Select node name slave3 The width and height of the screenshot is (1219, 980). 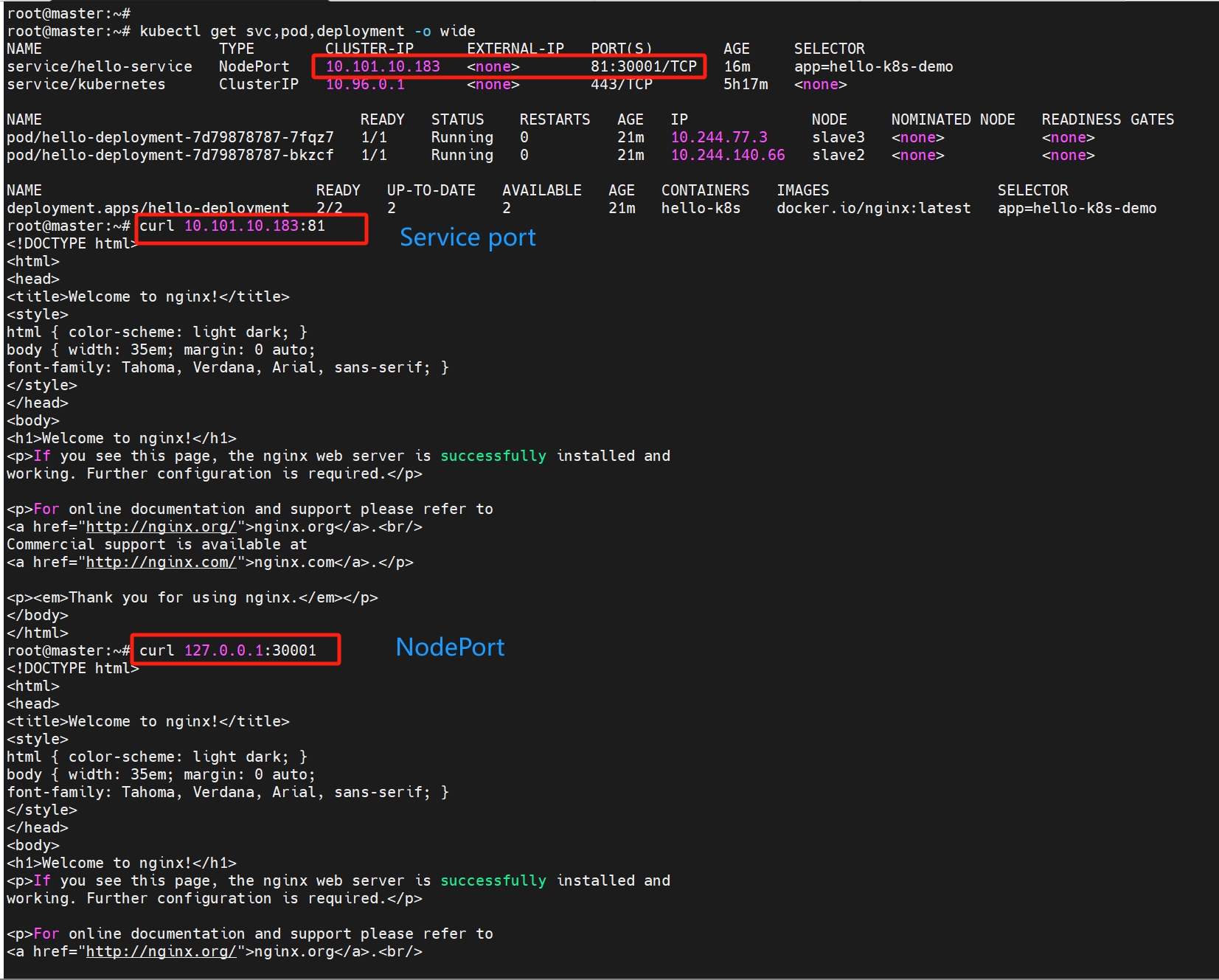(x=838, y=137)
